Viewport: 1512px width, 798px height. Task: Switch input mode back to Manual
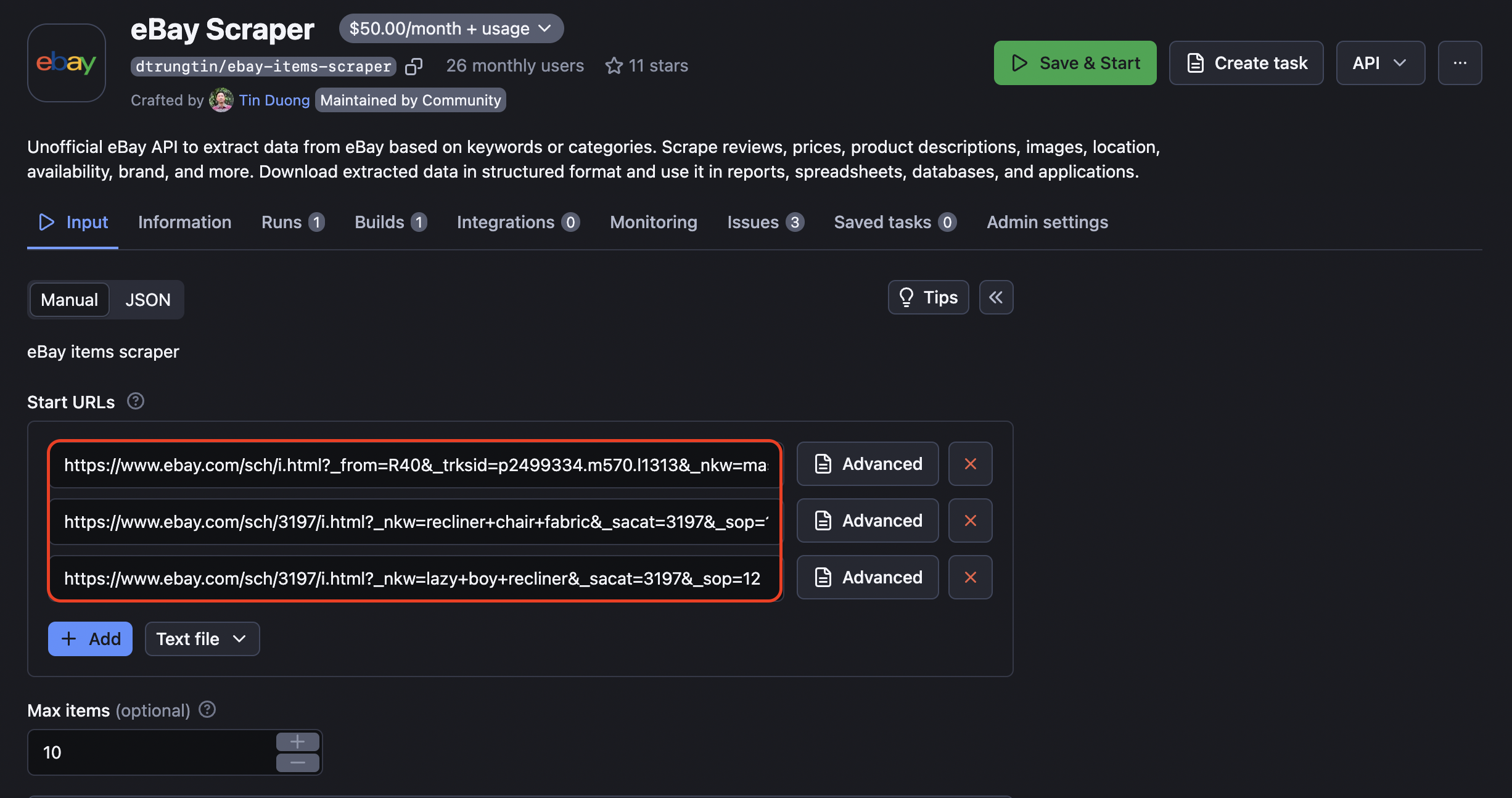point(68,300)
